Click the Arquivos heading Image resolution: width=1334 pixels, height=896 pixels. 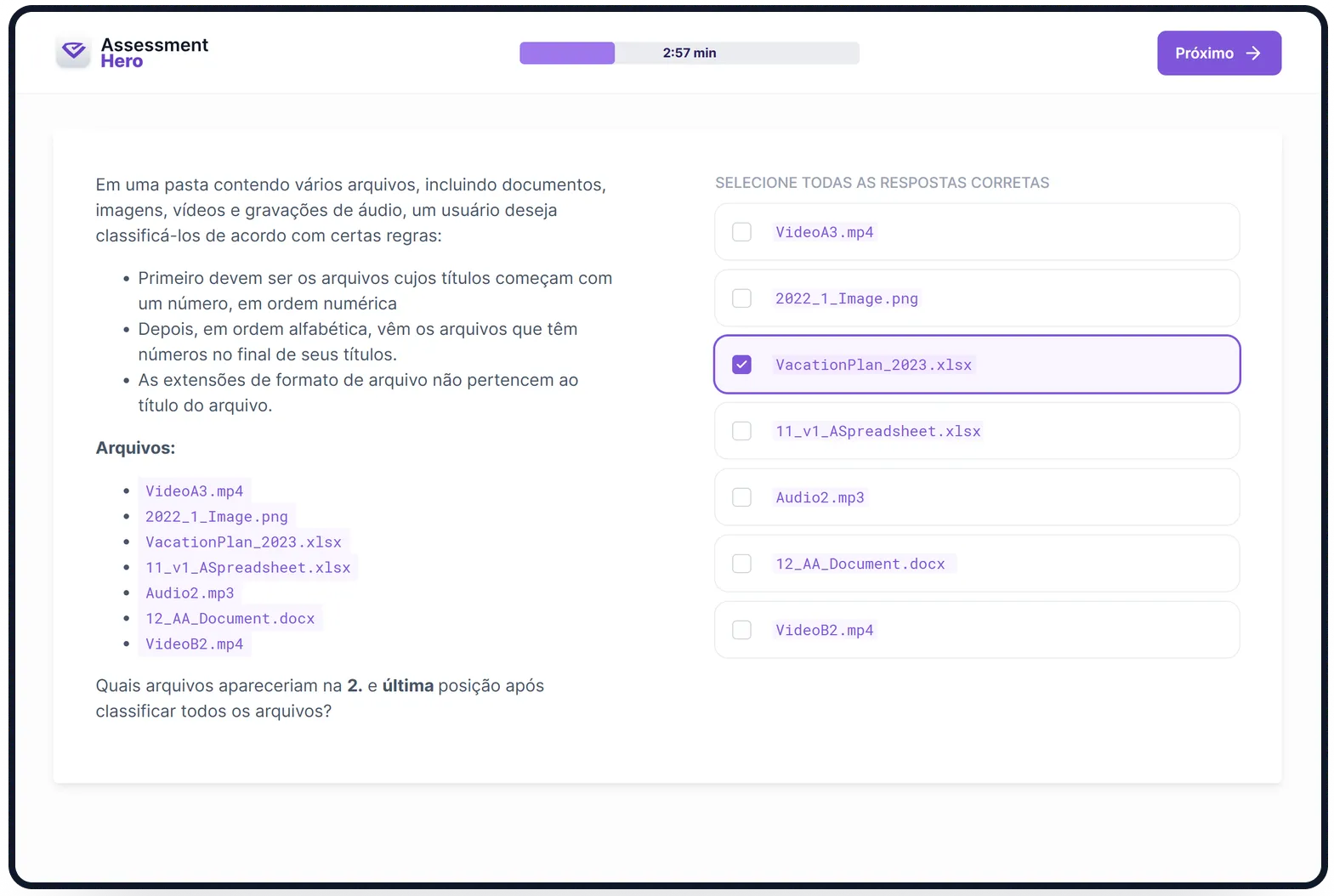tap(135, 448)
